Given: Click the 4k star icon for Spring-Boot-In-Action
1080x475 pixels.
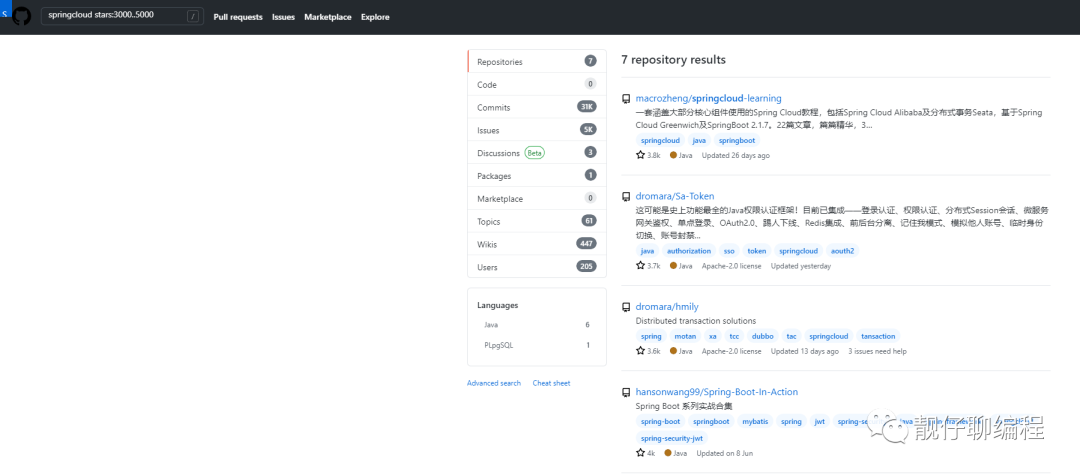Looking at the screenshot, I should [x=641, y=453].
